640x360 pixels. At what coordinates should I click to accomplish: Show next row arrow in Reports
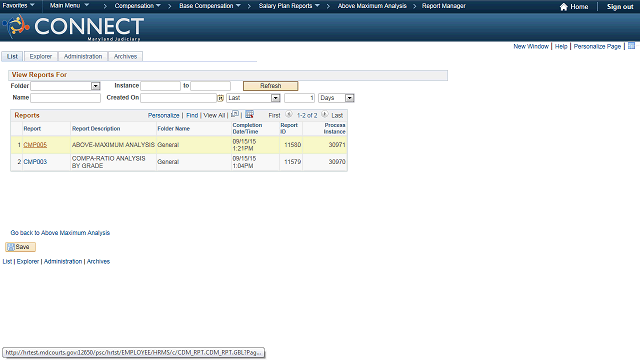[324, 115]
